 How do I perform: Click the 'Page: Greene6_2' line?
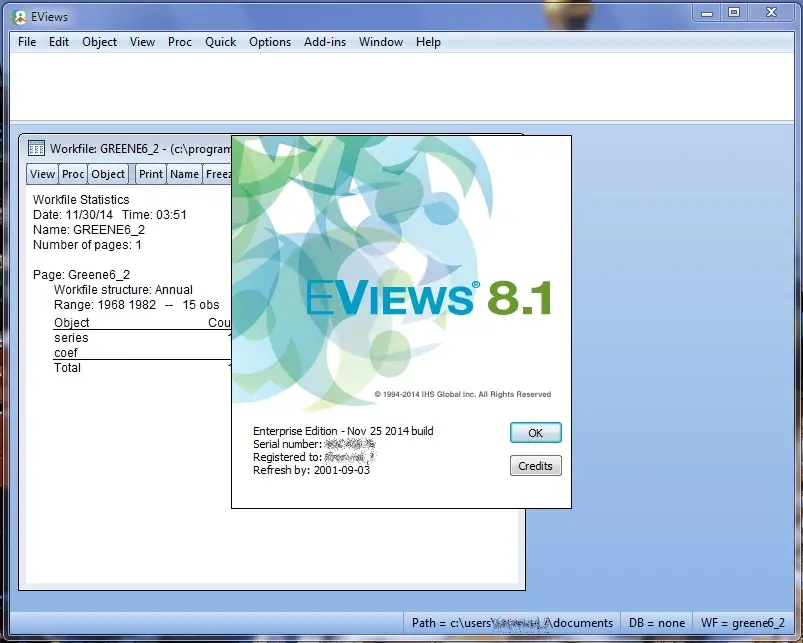pyautogui.click(x=81, y=275)
